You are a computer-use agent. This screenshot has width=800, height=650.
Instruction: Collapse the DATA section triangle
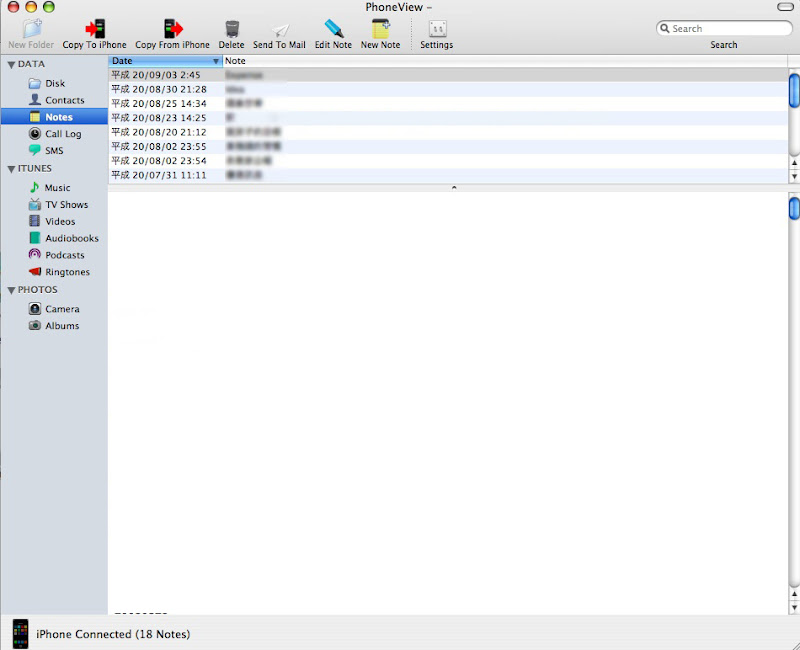click(11, 65)
